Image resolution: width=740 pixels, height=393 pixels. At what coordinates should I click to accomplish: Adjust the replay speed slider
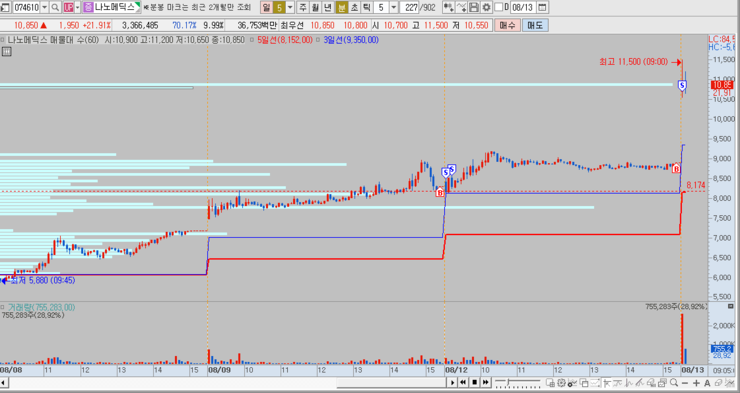point(517,383)
